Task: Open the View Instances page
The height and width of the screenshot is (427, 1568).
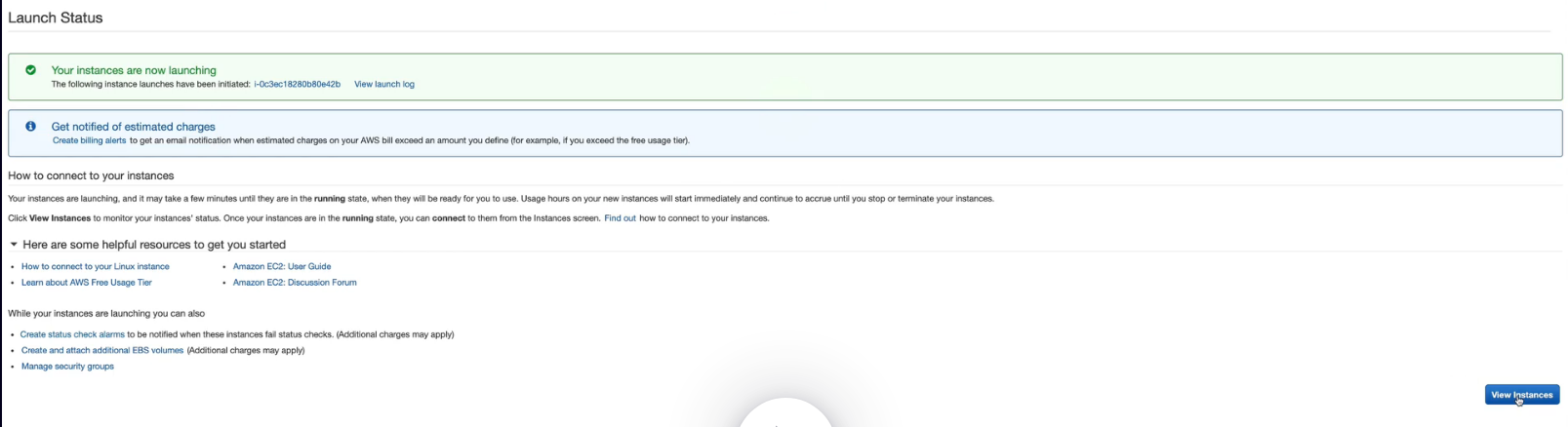Action: coord(1521,395)
